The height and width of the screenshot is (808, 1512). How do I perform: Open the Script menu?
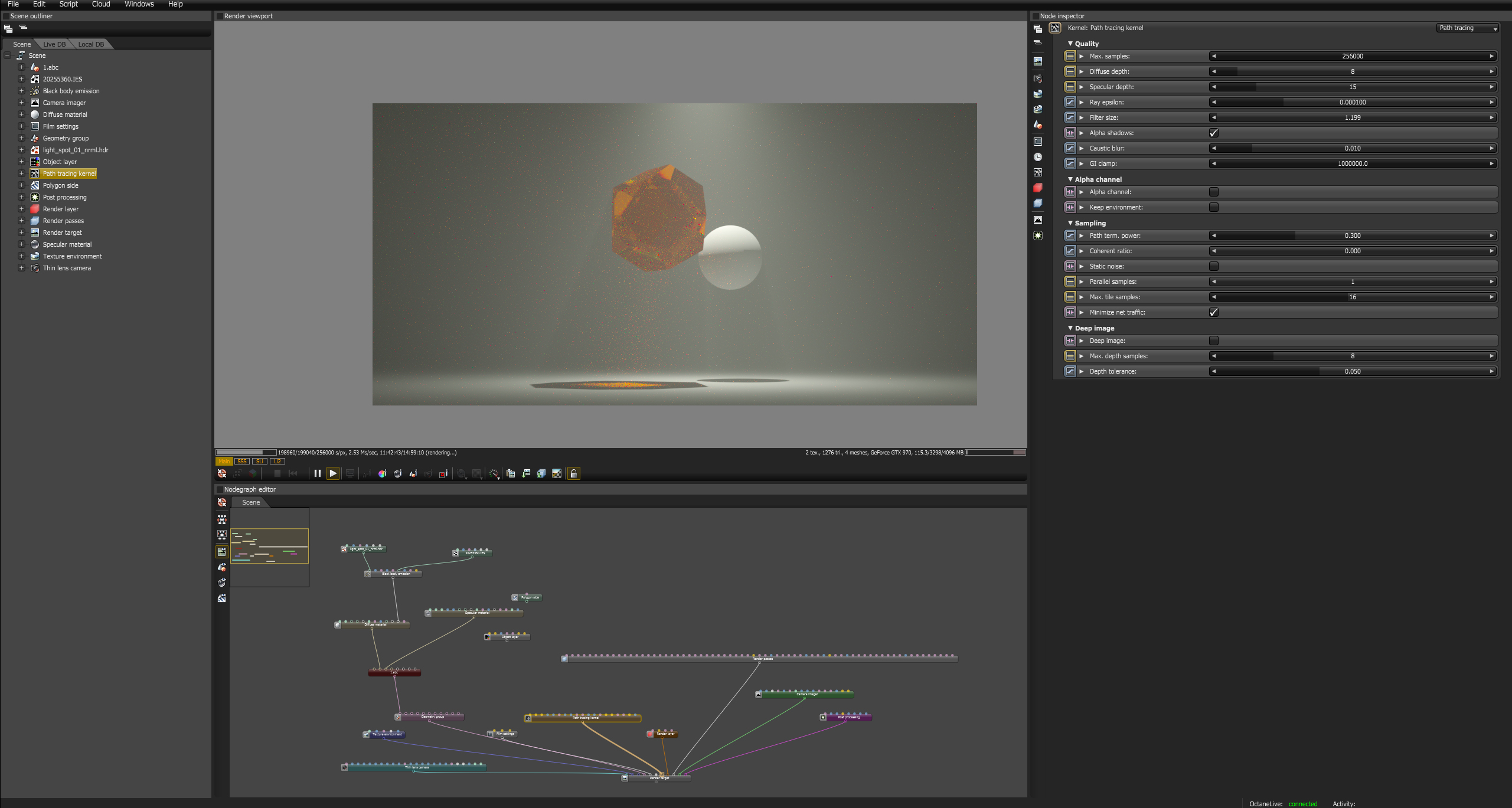tap(68, 4)
